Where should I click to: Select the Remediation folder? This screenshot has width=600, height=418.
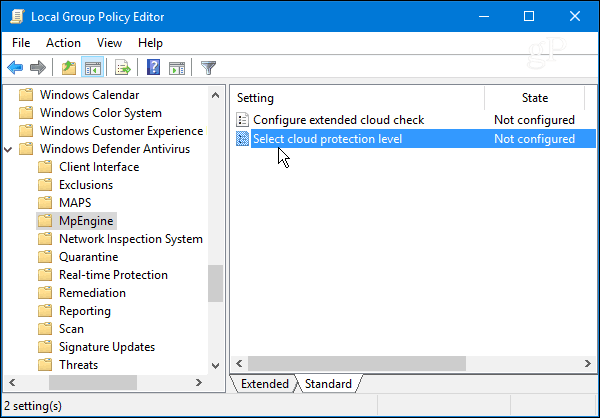tap(92, 292)
